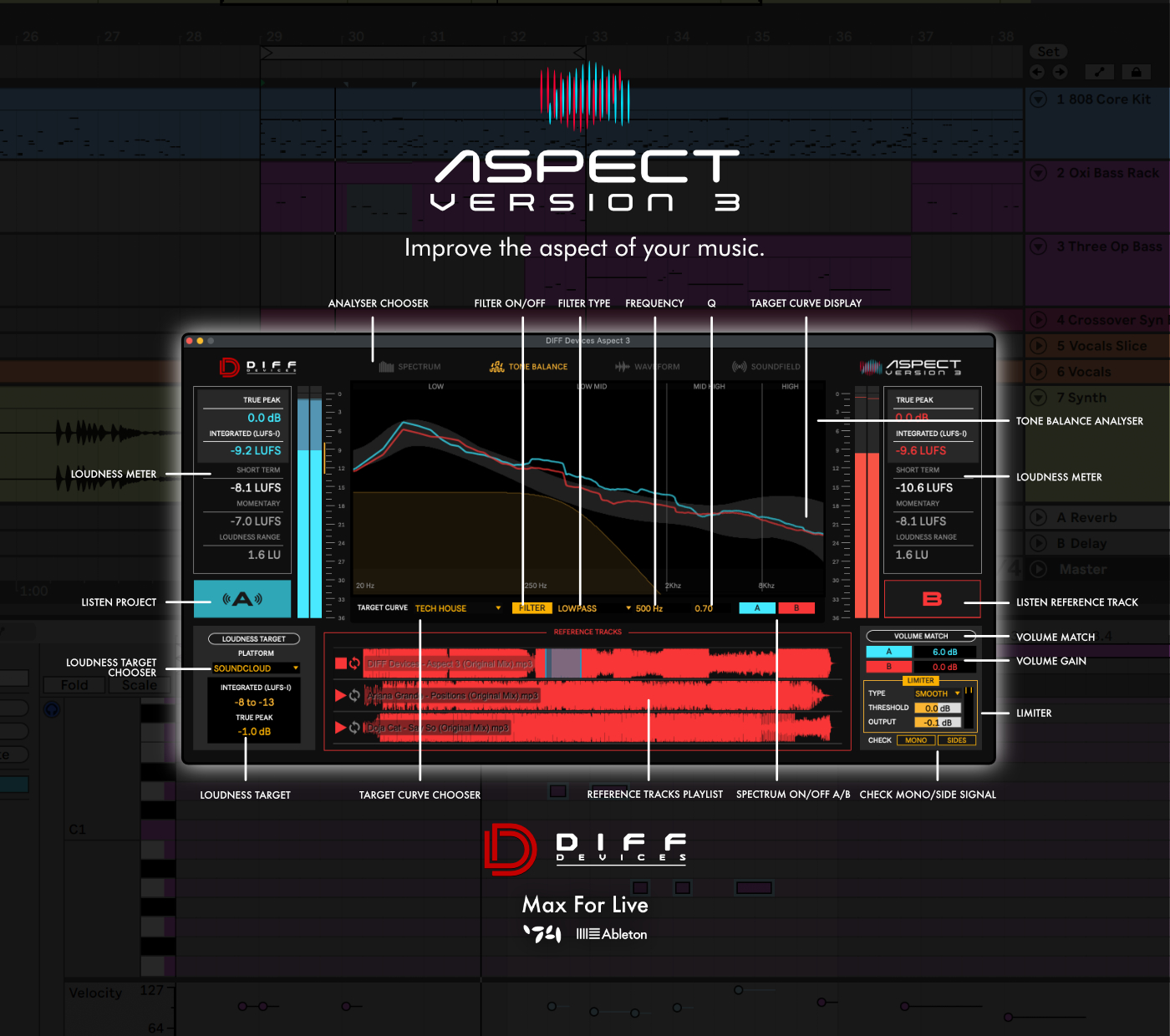
Task: Click the DIFF Devices logo in the plugin header
Action: pos(258,367)
